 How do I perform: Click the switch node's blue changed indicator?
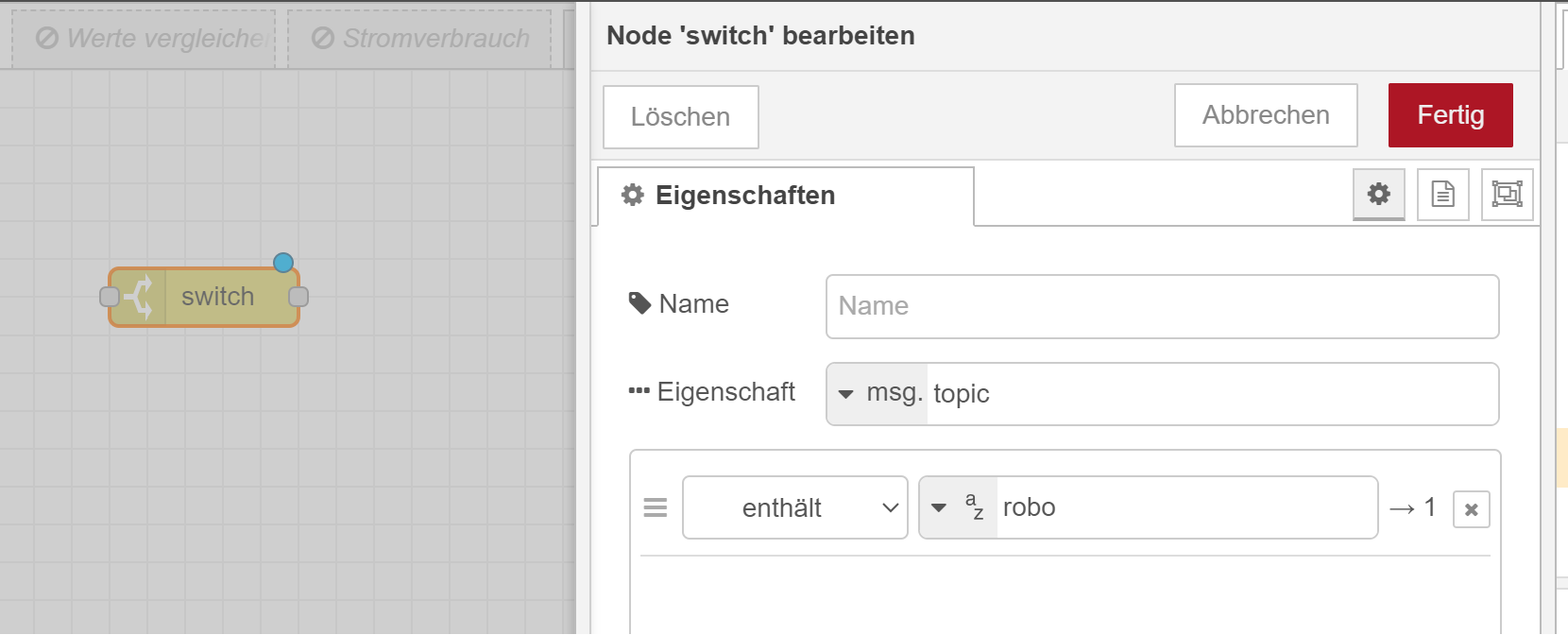click(x=283, y=263)
